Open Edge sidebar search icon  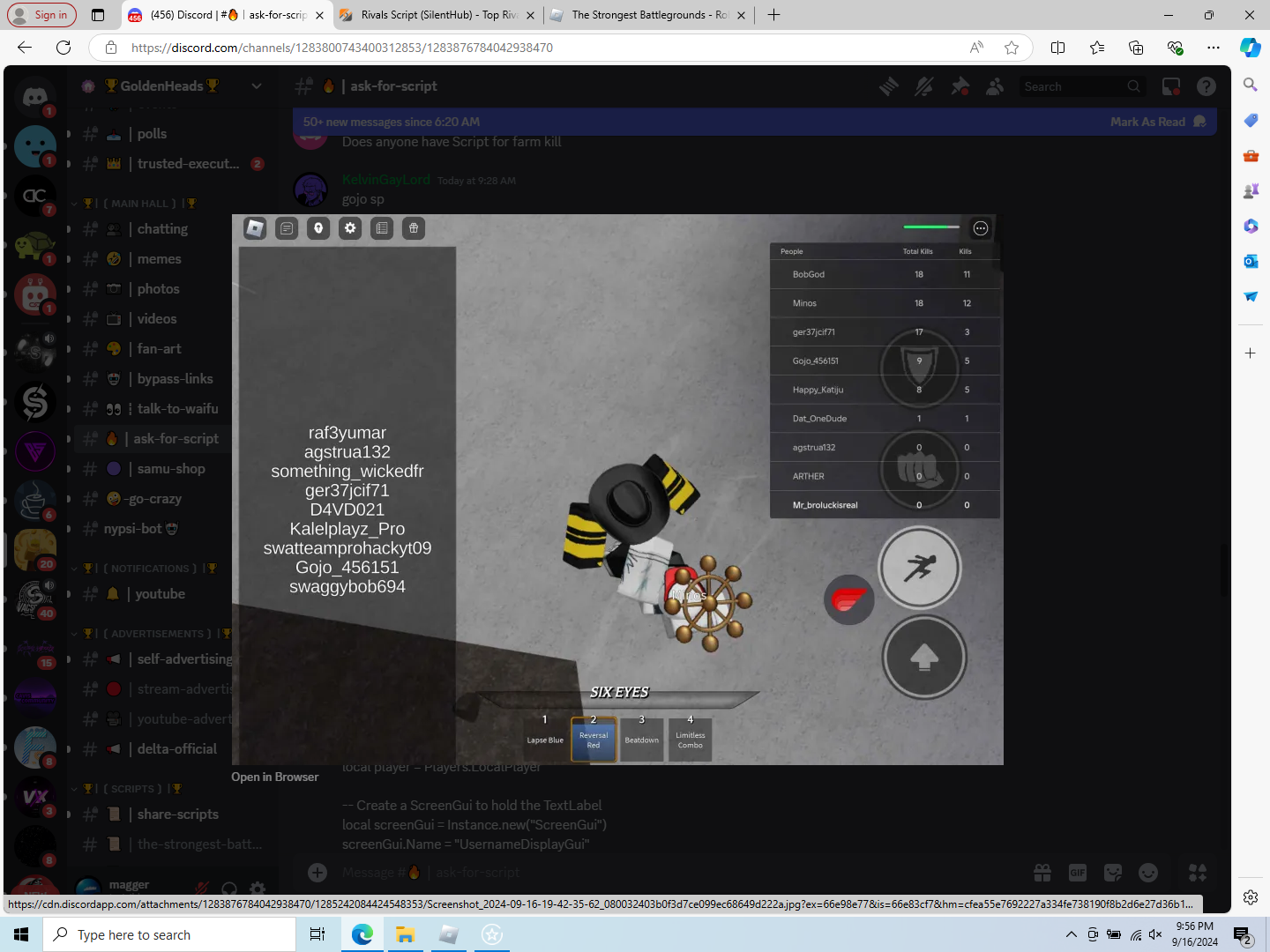(1251, 85)
